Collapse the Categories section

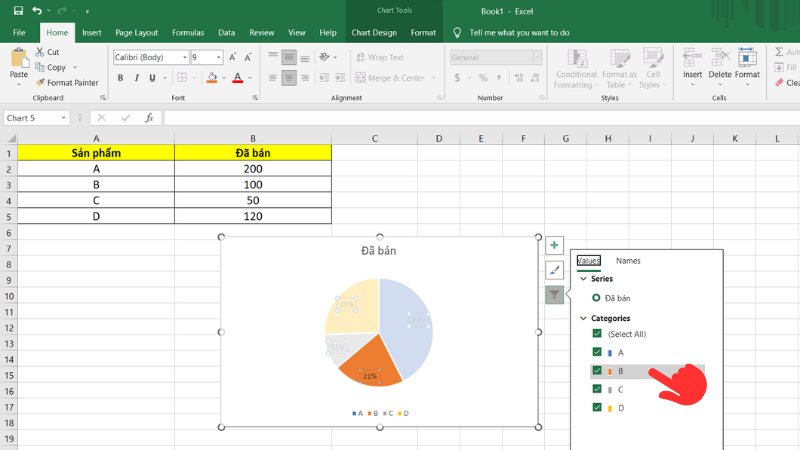(582, 318)
